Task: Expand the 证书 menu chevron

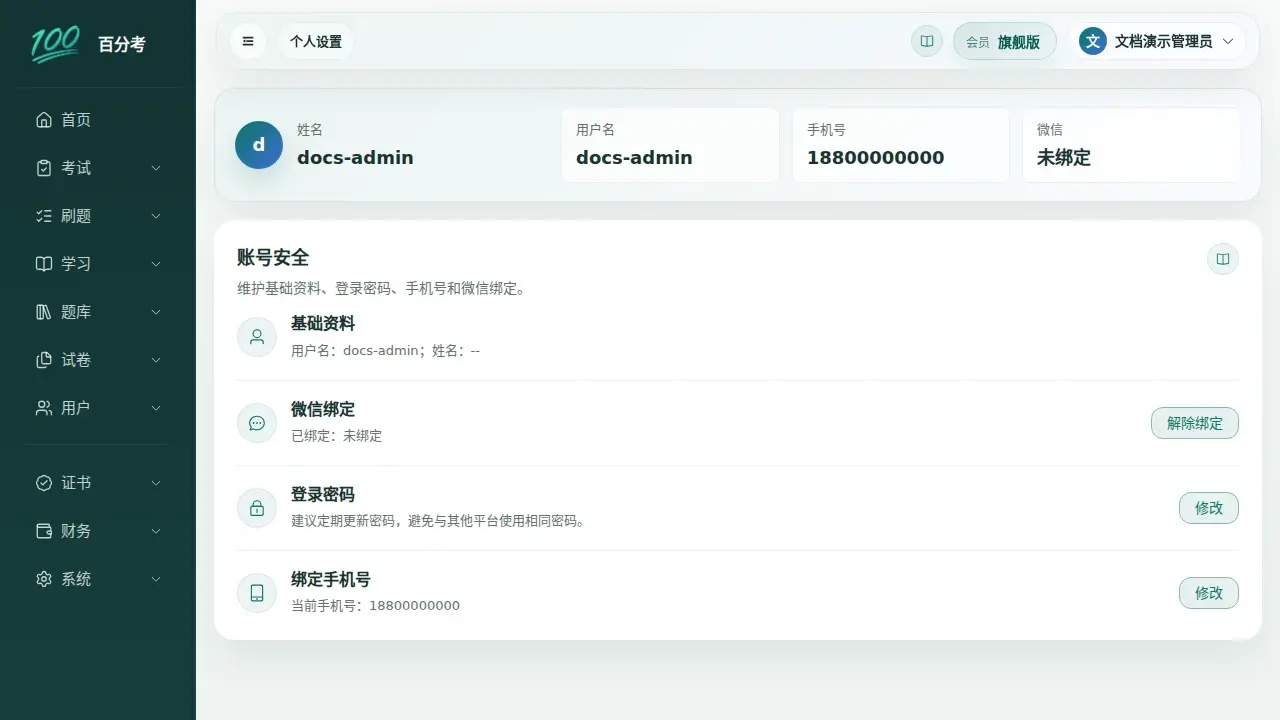Action: pyautogui.click(x=156, y=483)
